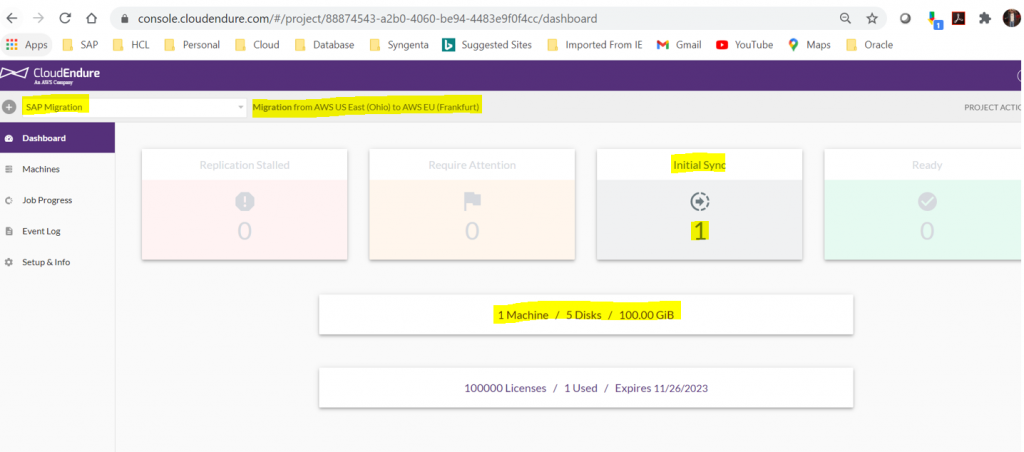The image size is (1024, 452).
Task: Open the Project Actions menu
Action: pos(993,107)
